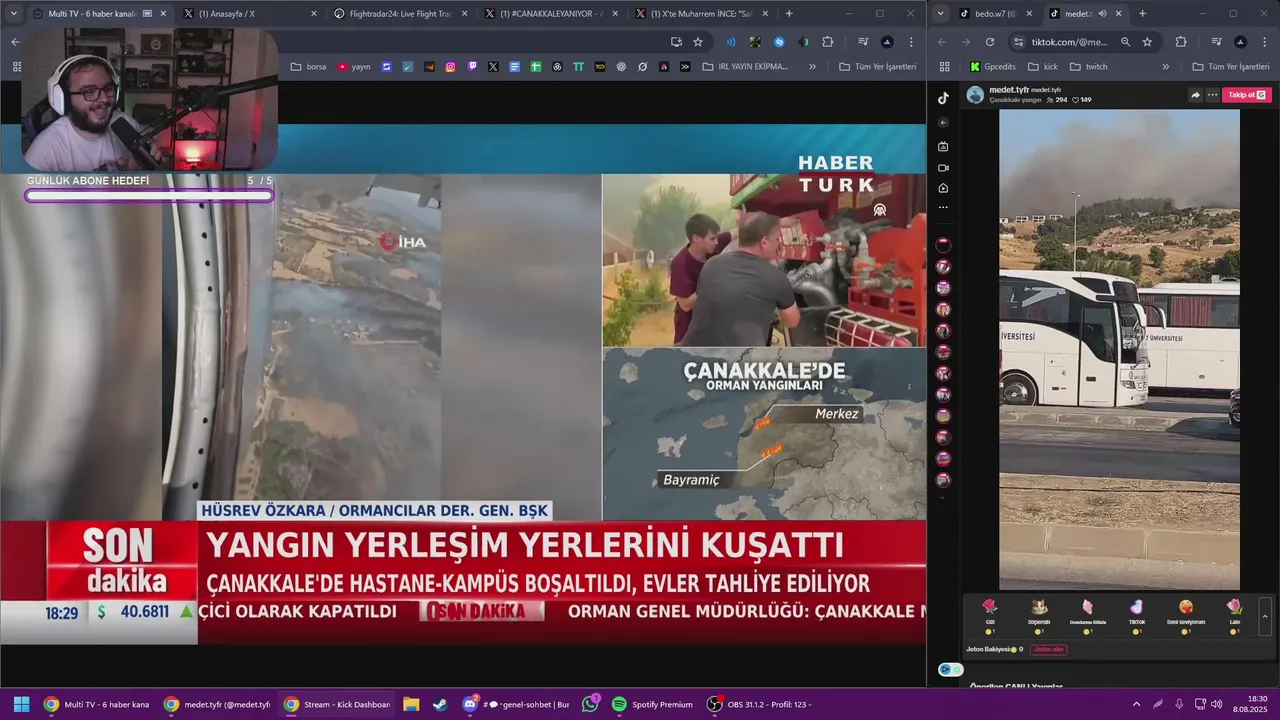The image size is (1280, 720).
Task: Open WhatsApp from the taskbar
Action: (x=590, y=704)
